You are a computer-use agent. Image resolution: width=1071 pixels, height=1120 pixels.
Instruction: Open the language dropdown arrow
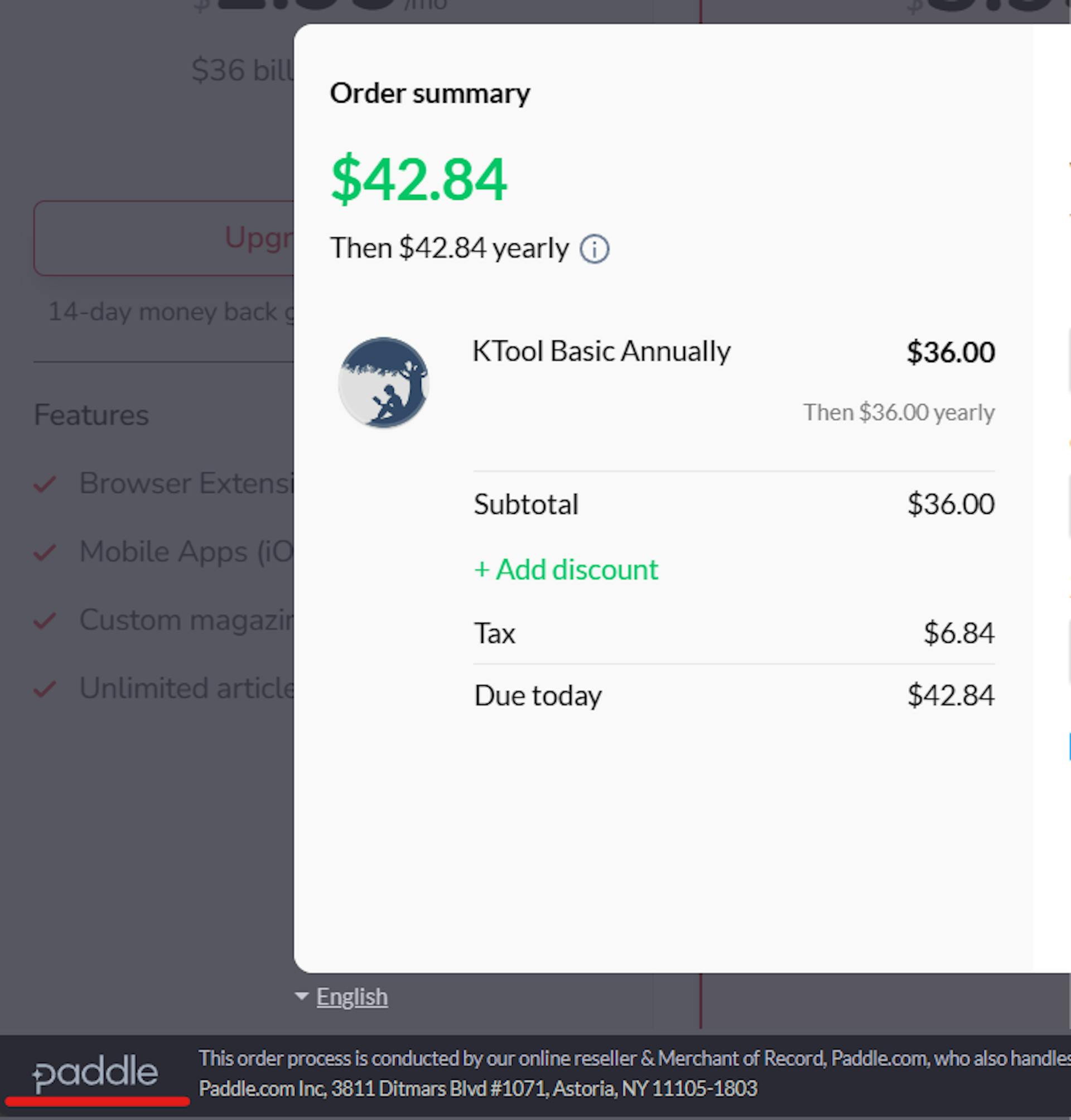[x=301, y=996]
